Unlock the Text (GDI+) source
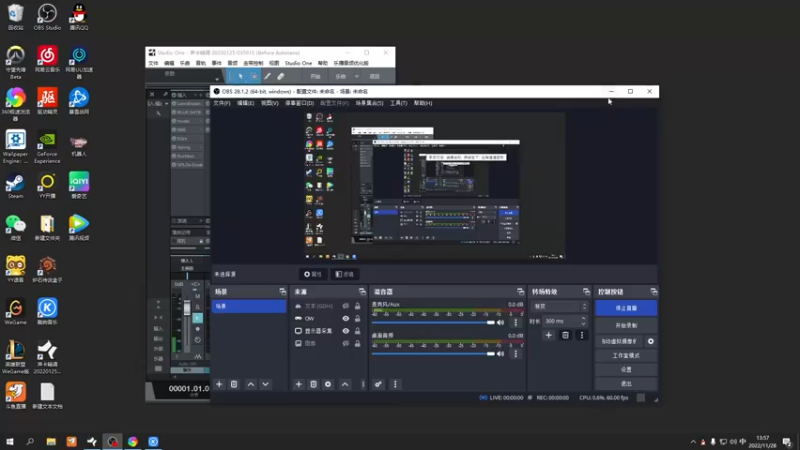 coord(358,306)
